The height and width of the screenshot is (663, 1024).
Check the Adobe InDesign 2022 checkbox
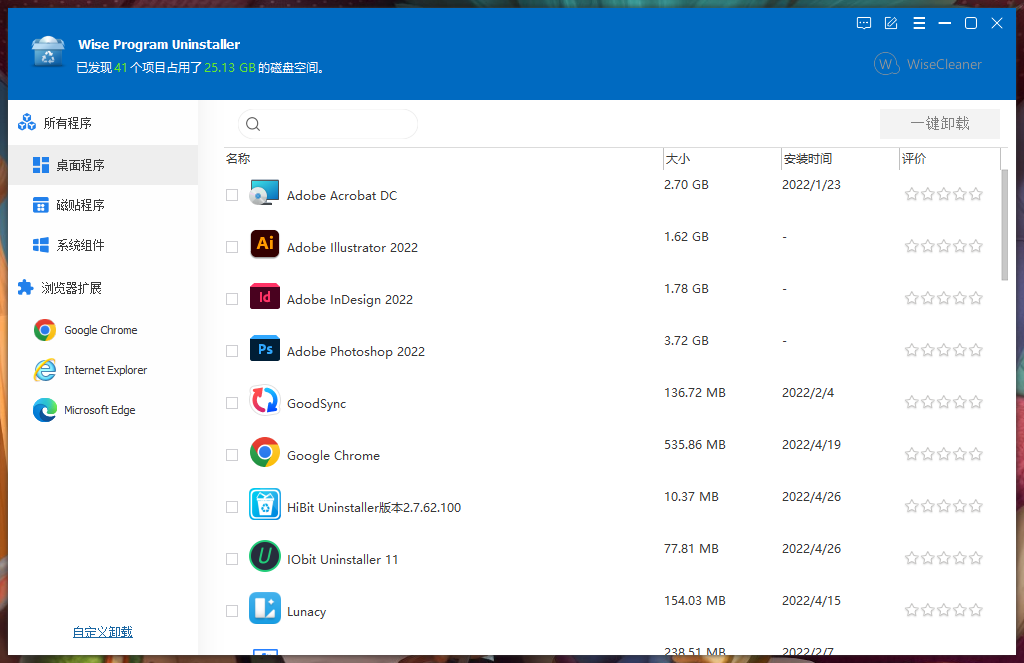point(232,299)
